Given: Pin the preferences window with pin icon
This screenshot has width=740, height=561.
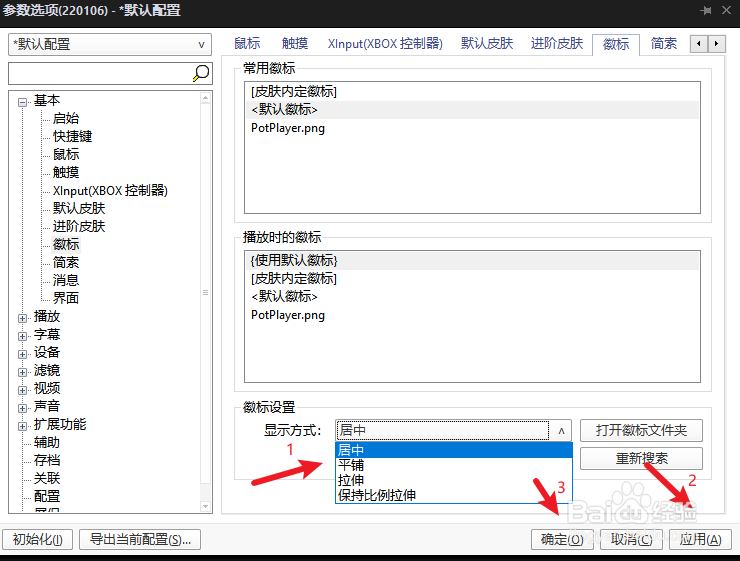Looking at the screenshot, I should click(706, 10).
